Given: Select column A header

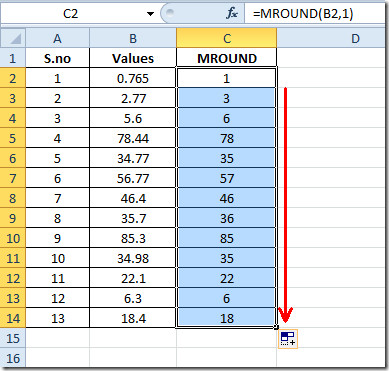Looking at the screenshot, I should pos(57,38).
